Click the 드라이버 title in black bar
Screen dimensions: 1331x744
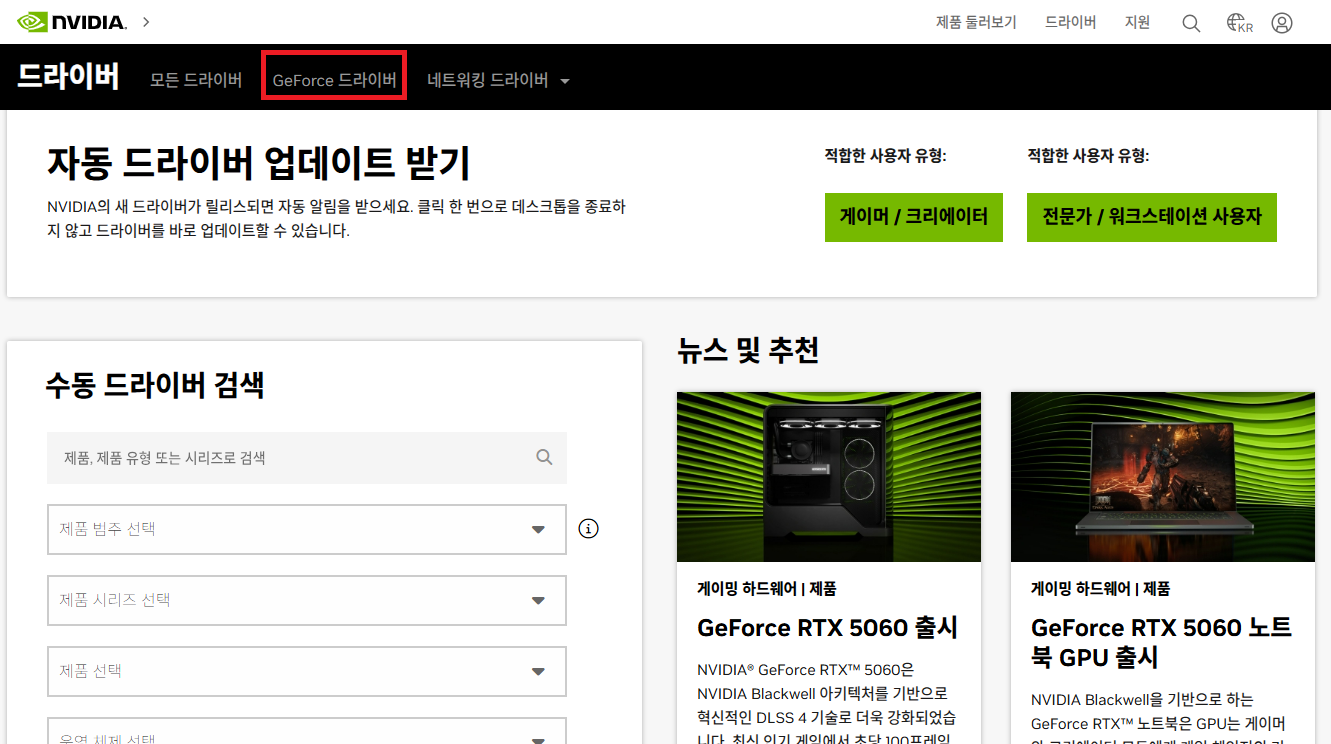[x=69, y=76]
